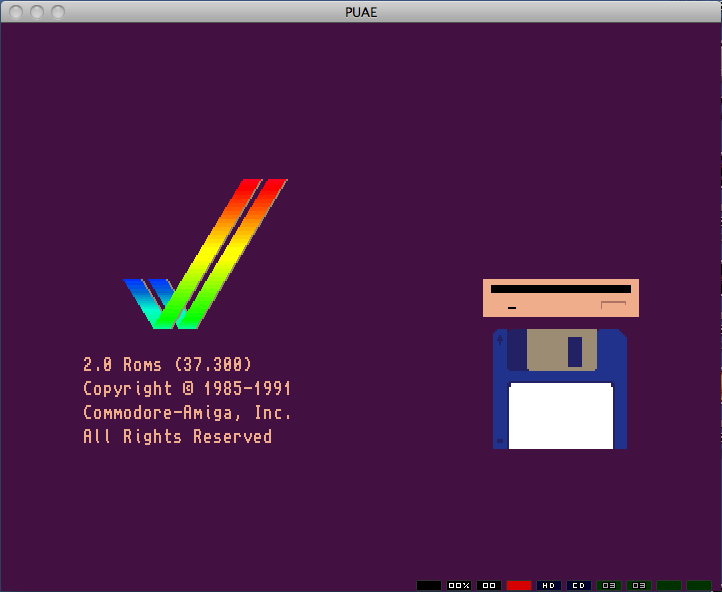Image resolution: width=722 pixels, height=592 pixels.
Task: Click the 03 drive indicator beside empty green boxes
Action: pyautogui.click(x=639, y=586)
